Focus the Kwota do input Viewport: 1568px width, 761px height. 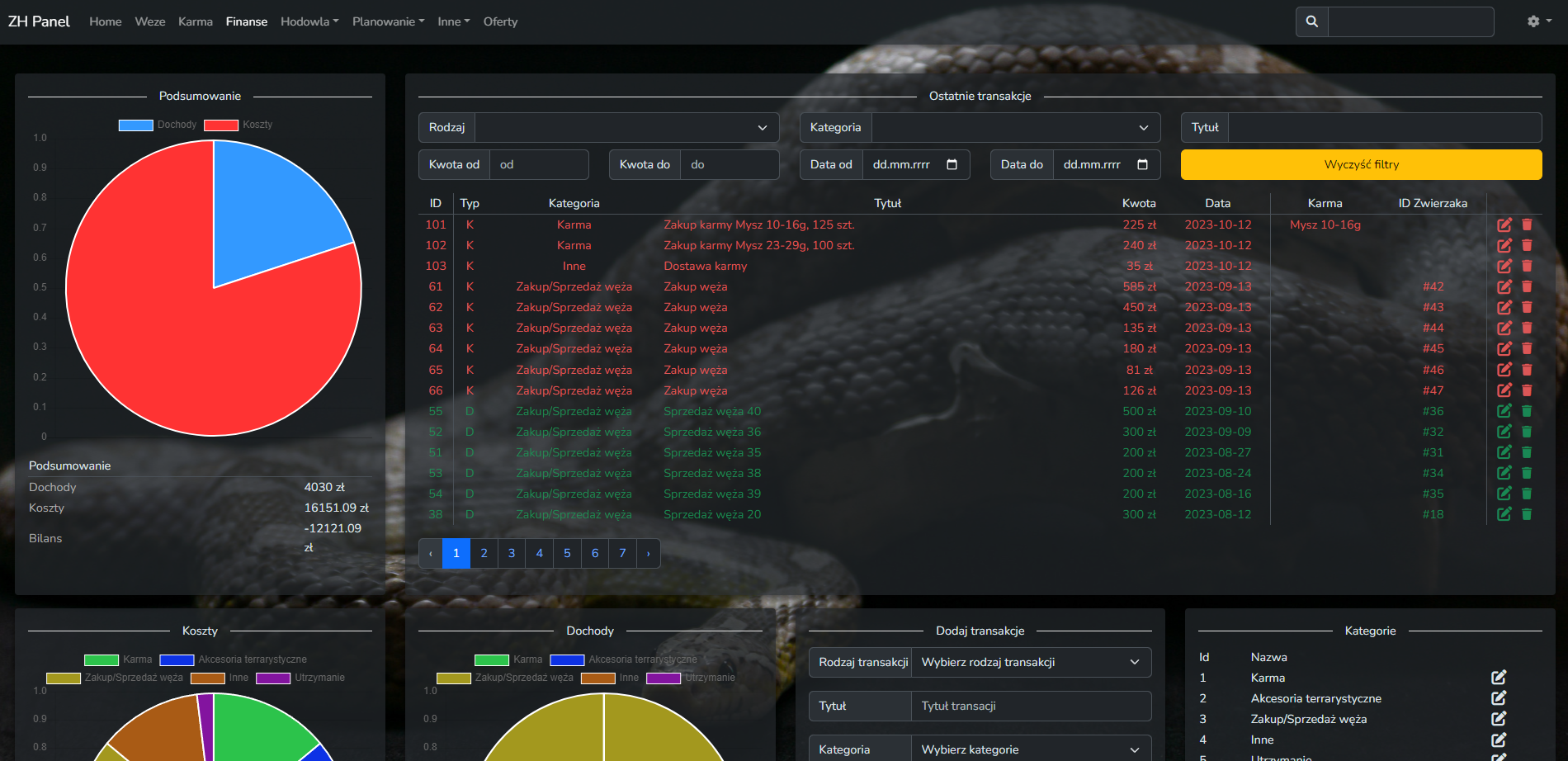click(730, 164)
